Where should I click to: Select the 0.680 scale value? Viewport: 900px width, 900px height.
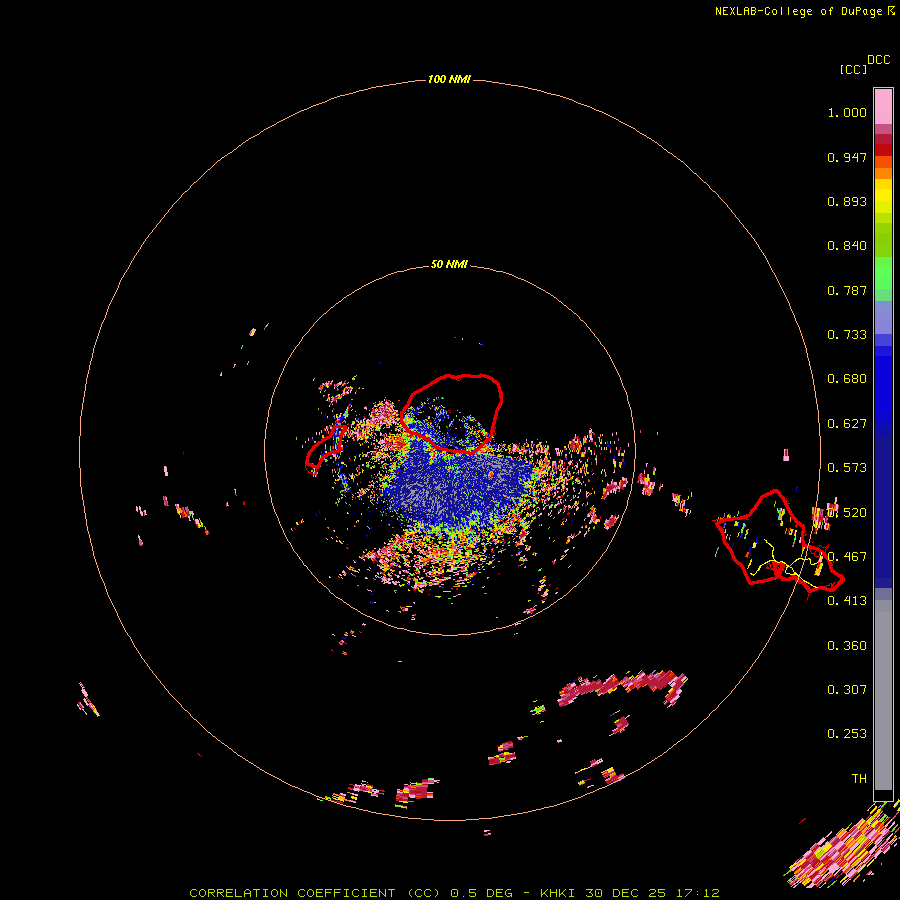(x=847, y=379)
